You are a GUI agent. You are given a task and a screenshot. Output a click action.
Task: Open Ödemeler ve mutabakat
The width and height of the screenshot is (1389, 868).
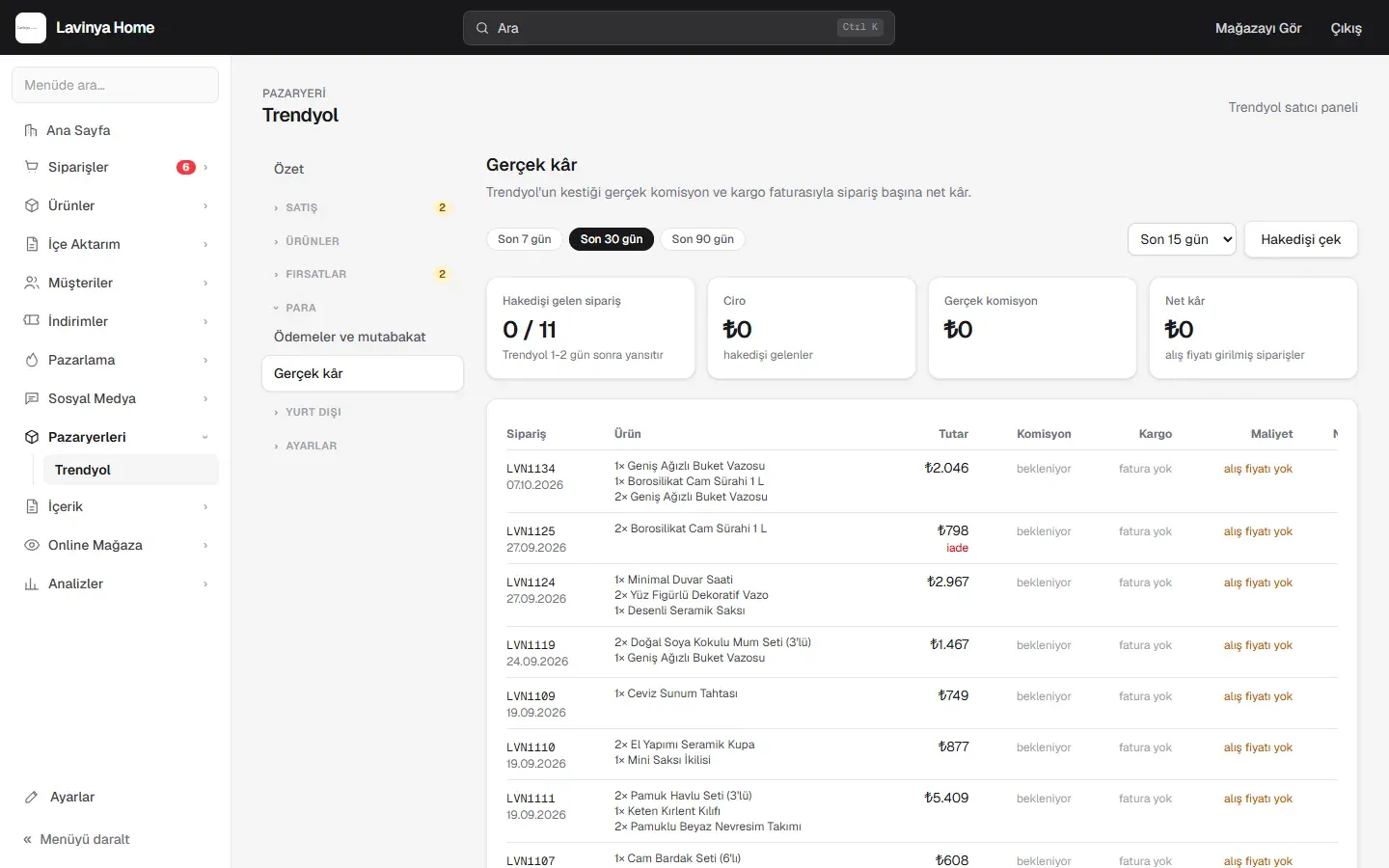tap(363, 337)
